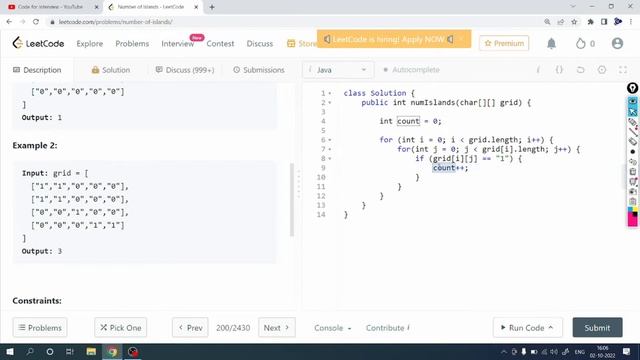Click the LeetCode is hiring banner
This screenshot has width=640, height=360.
click(x=394, y=39)
